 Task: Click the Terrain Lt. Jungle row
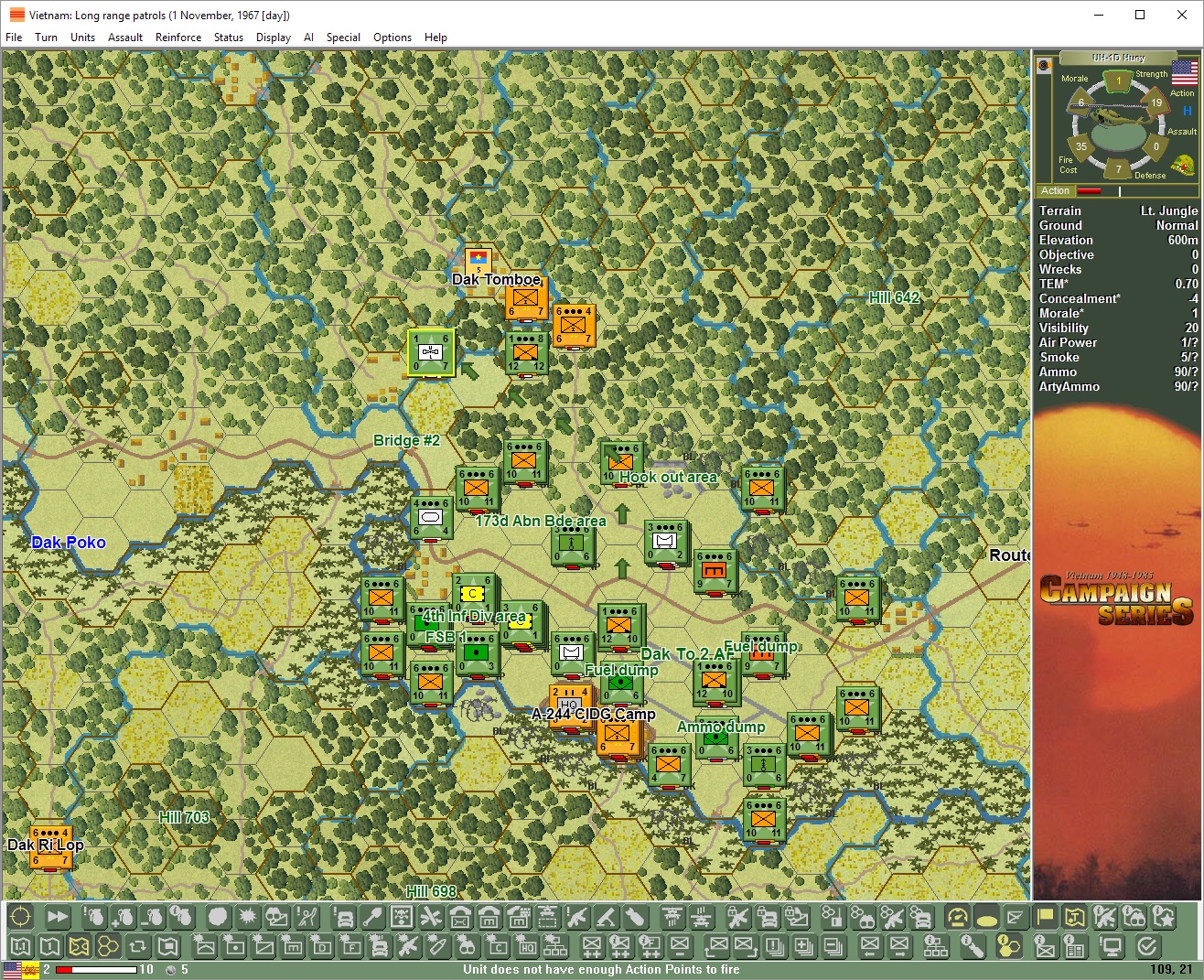(1118, 210)
